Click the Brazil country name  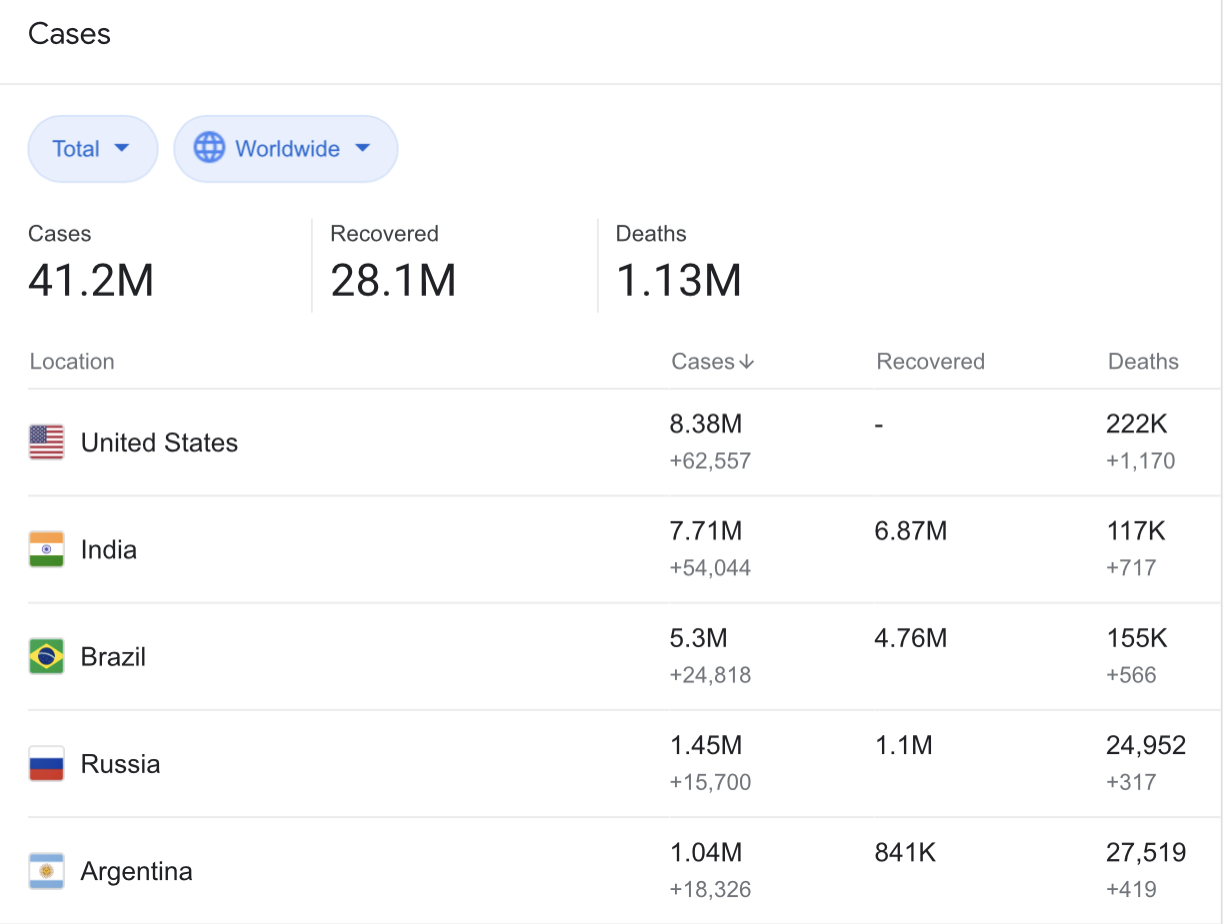[113, 657]
